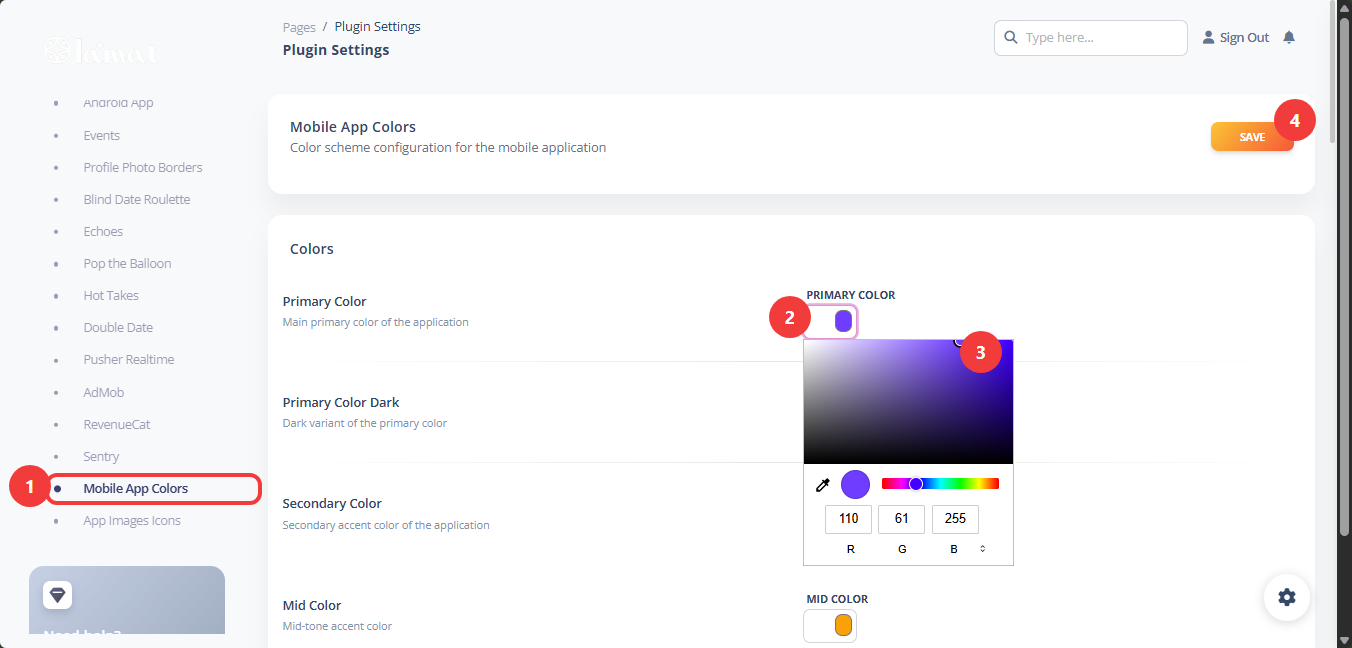Screen dimensions: 1352x648
Task: Click the site logo in sidebar
Action: click(x=100, y=50)
